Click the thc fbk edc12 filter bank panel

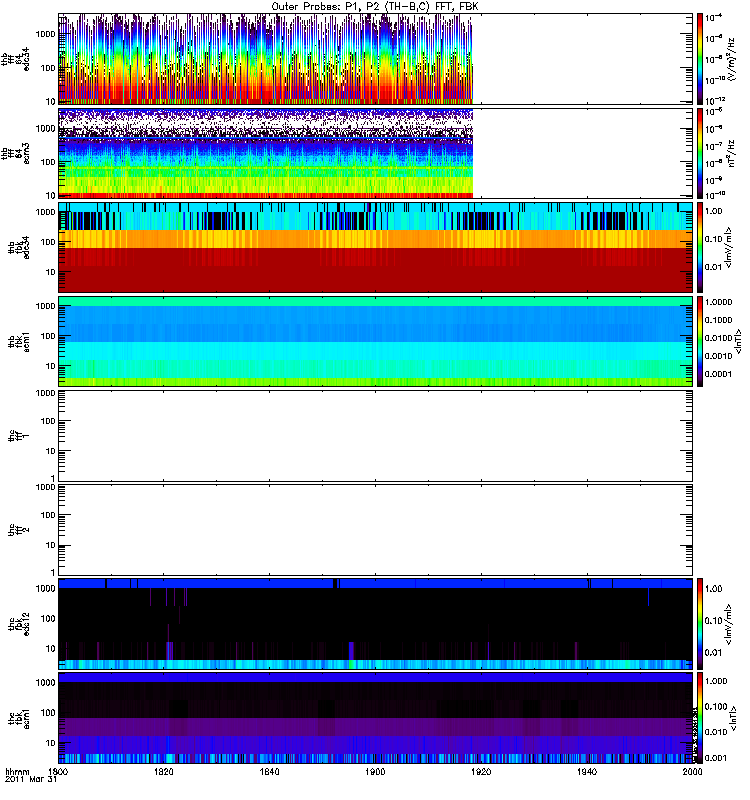point(376,623)
